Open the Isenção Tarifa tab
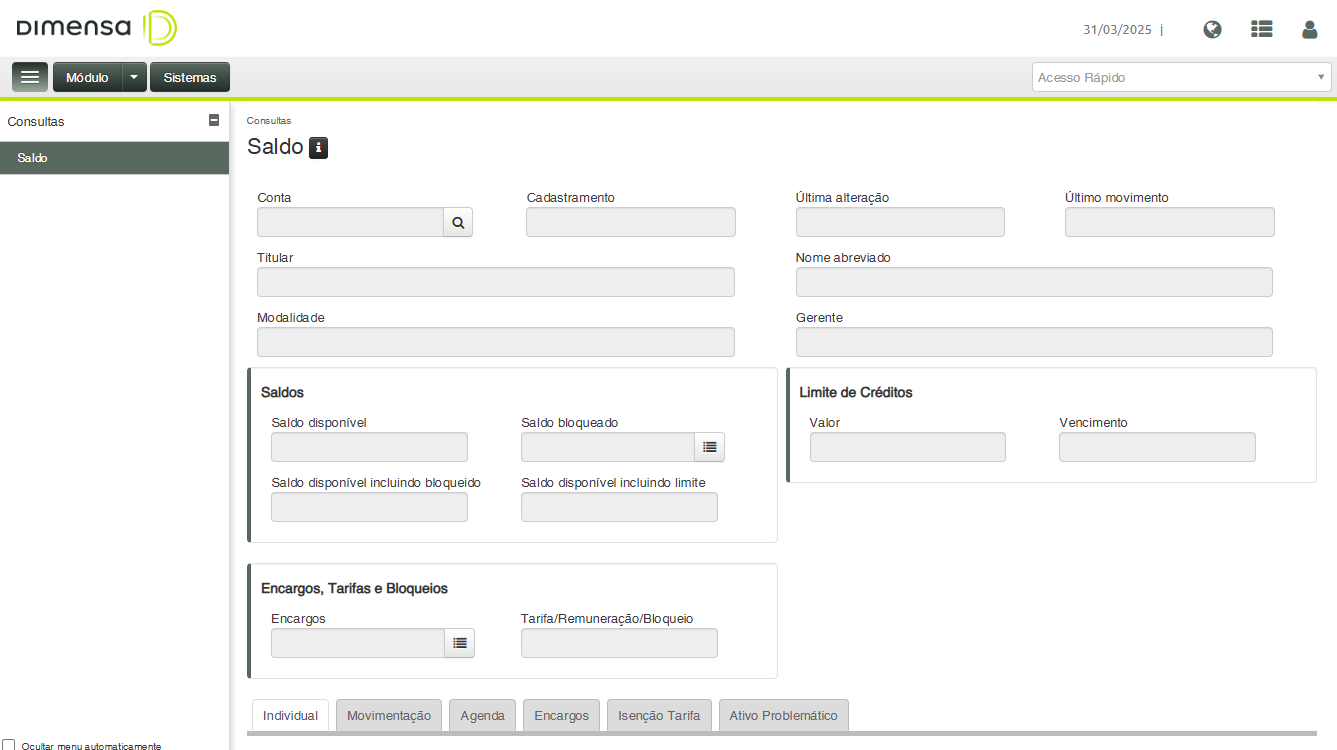This screenshot has height=750, width=1337. point(659,716)
